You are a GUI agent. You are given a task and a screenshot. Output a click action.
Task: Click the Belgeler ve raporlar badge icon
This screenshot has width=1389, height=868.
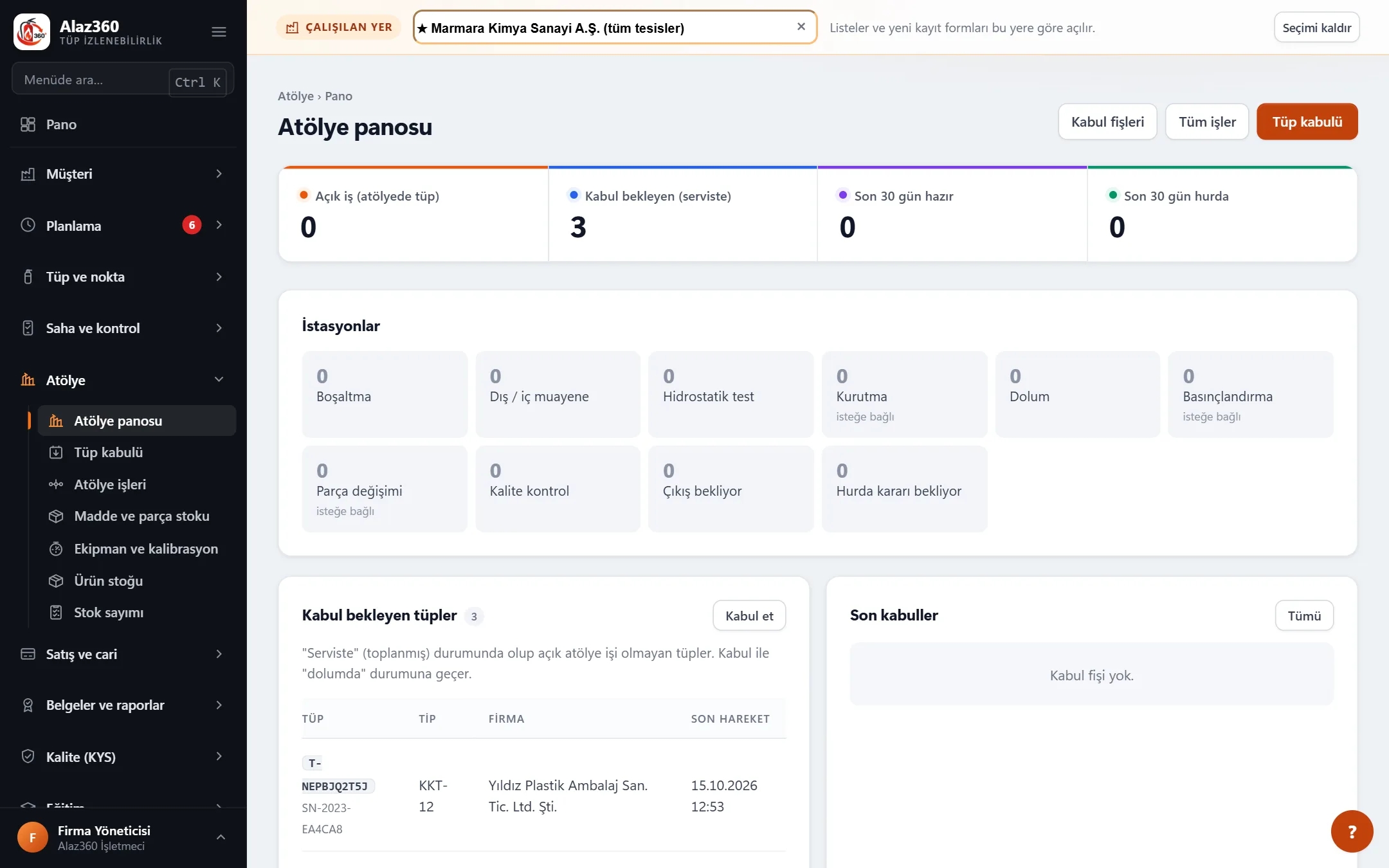click(28, 705)
